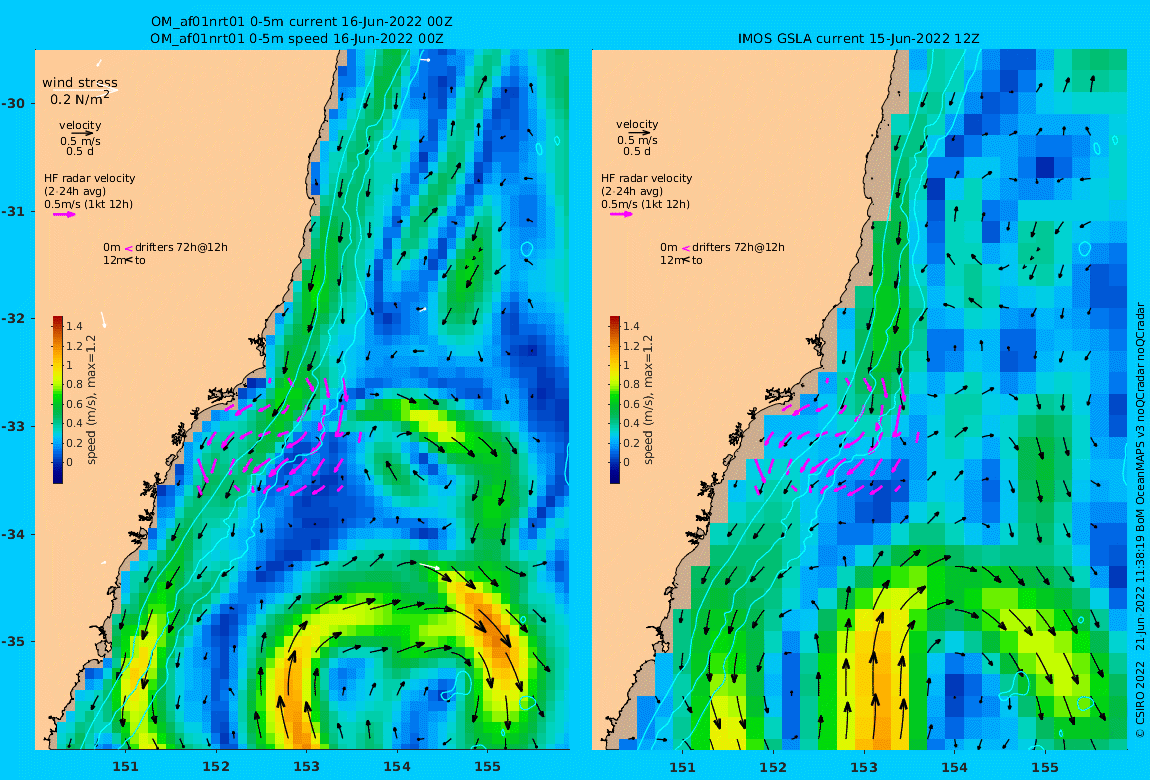Viewport: 1150px width, 780px height.
Task: Select title 'OM_af01nrt01 0-5m speed 16-Jun-2022 00Z'
Action: point(296,38)
